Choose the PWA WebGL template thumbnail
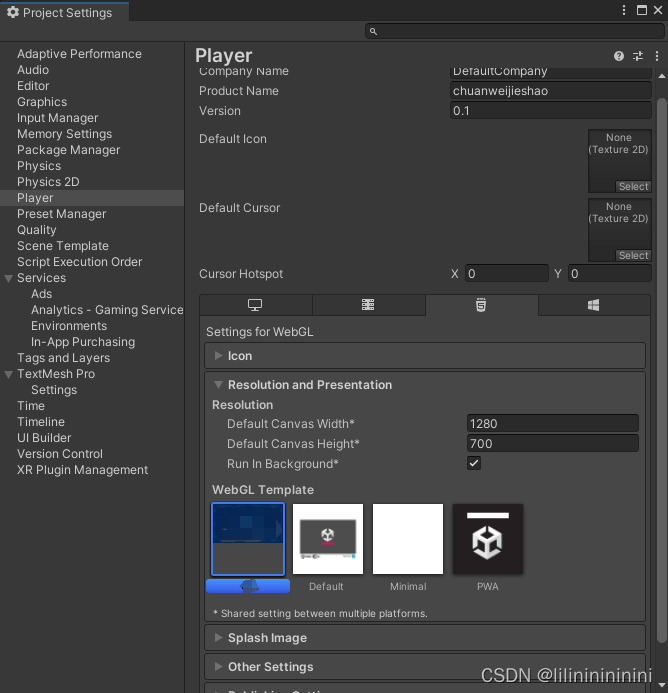 click(488, 539)
